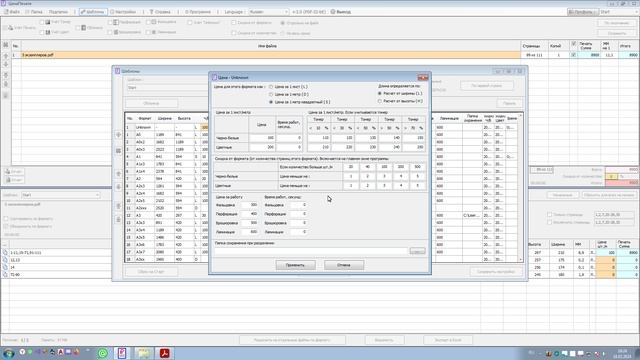Viewport: 640px width, 360px height.
Task: Click the move-up arrow icon in main window sidebar
Action: pos(6,56)
